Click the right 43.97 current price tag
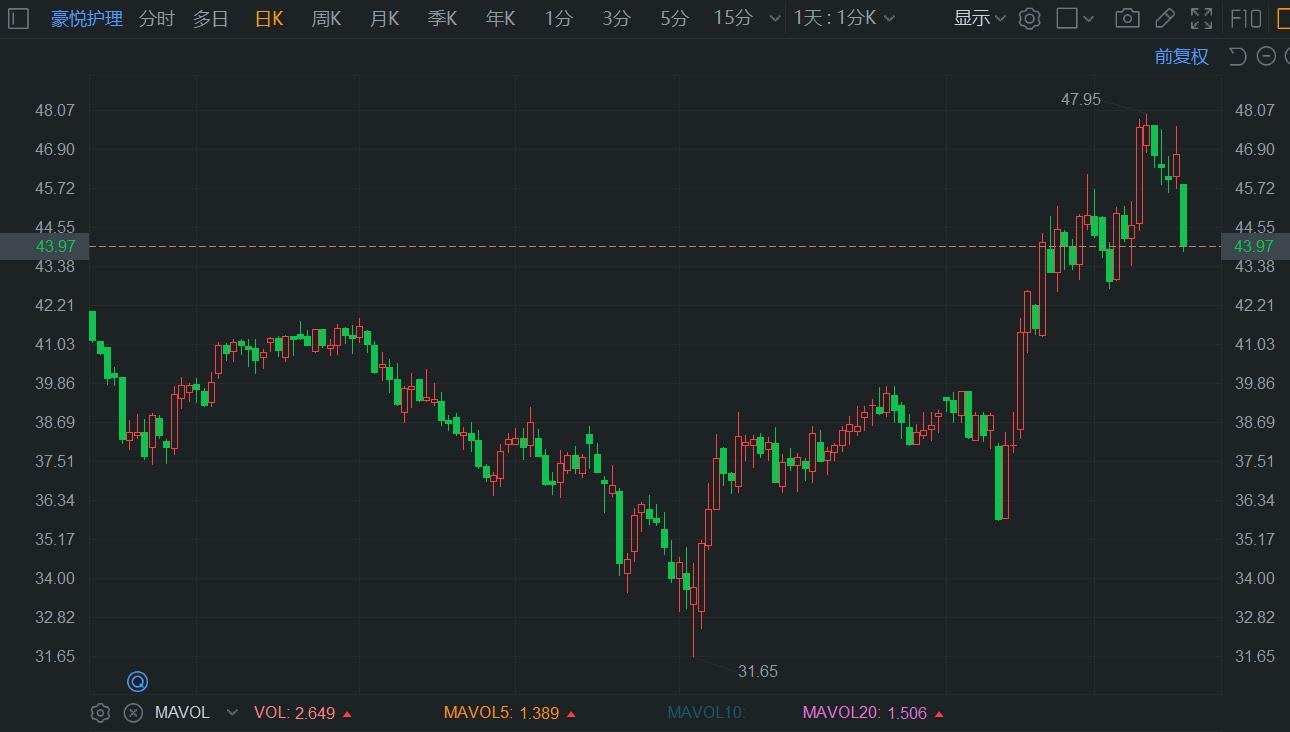 [x=1254, y=246]
